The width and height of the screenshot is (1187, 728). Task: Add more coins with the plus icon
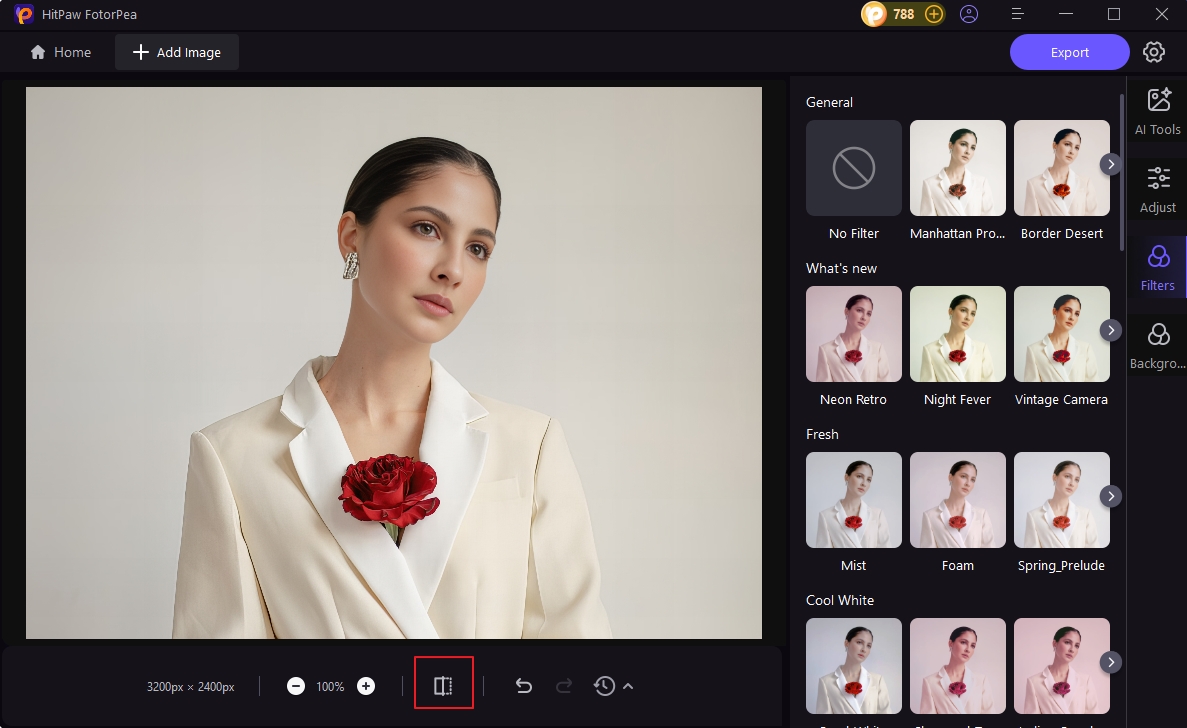pyautogui.click(x=933, y=14)
